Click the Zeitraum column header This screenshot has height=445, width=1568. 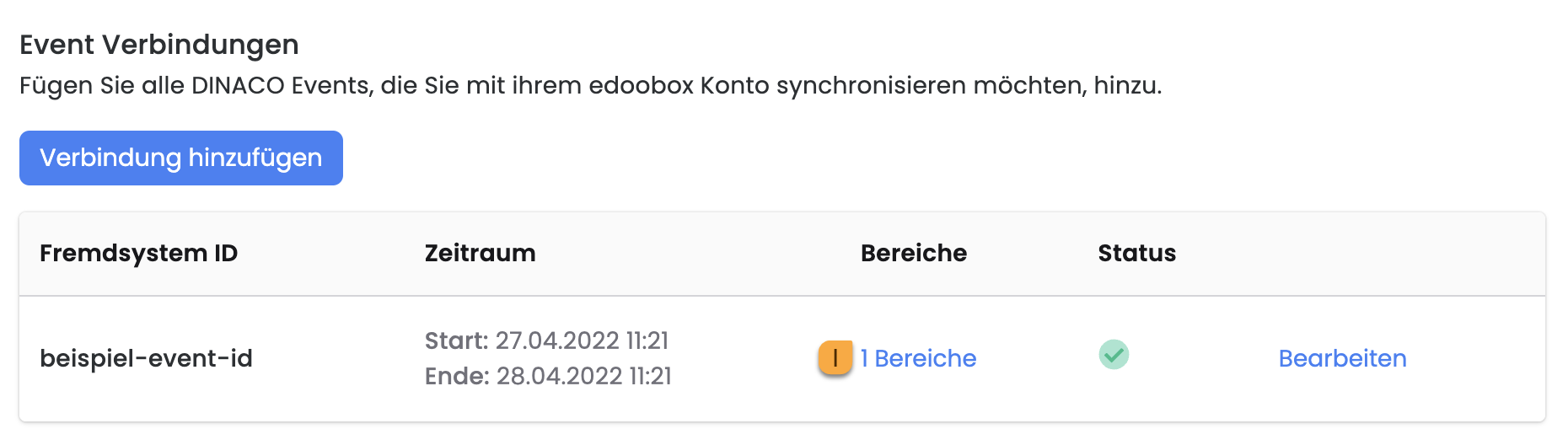pyautogui.click(x=480, y=253)
